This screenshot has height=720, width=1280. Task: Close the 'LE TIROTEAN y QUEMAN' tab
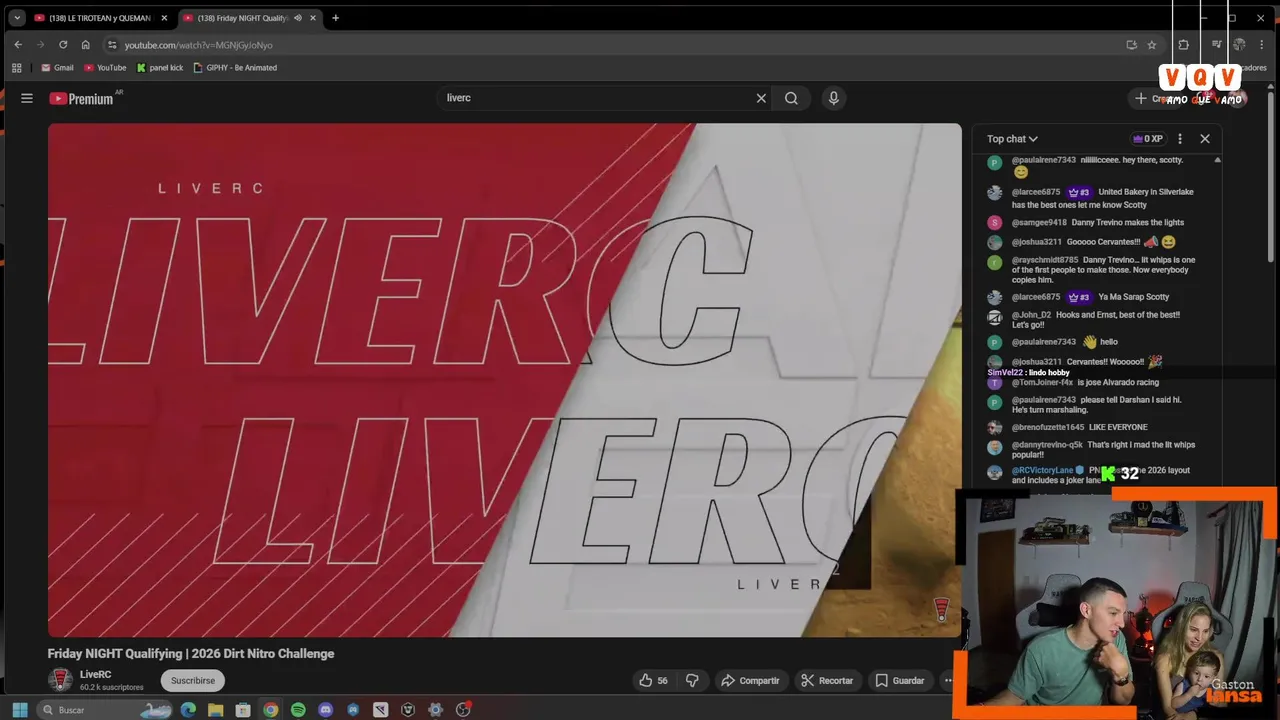click(x=165, y=18)
